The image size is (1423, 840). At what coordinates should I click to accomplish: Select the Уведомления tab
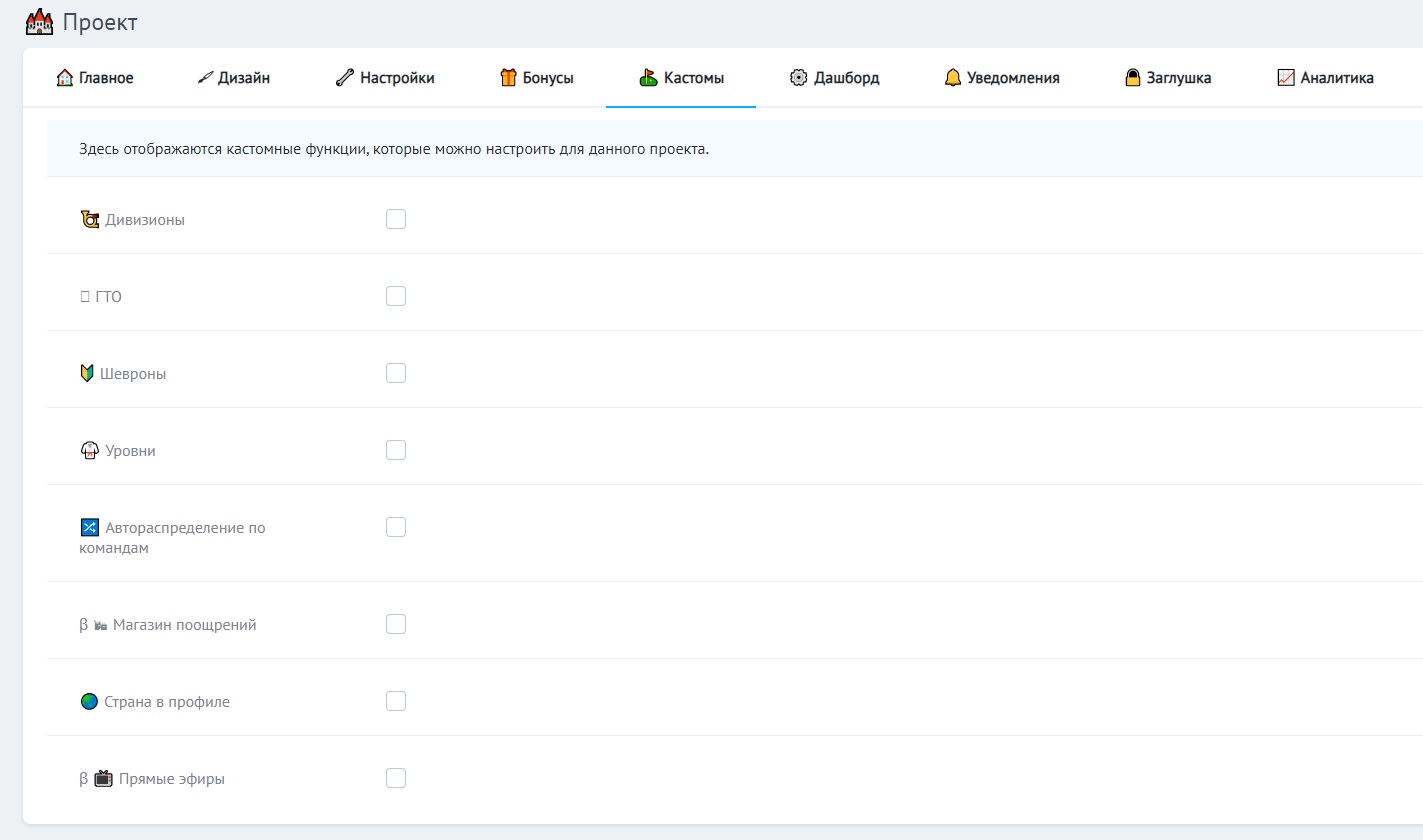(x=1002, y=78)
